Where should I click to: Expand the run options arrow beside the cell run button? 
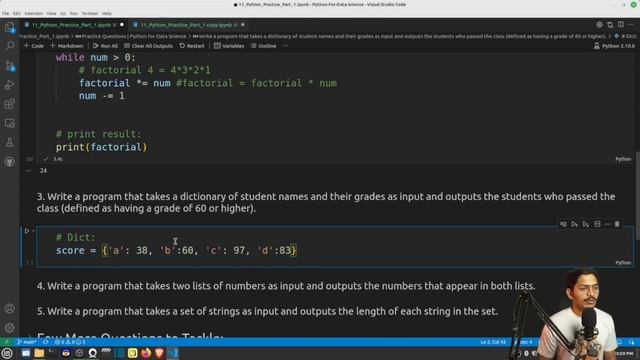point(33,231)
